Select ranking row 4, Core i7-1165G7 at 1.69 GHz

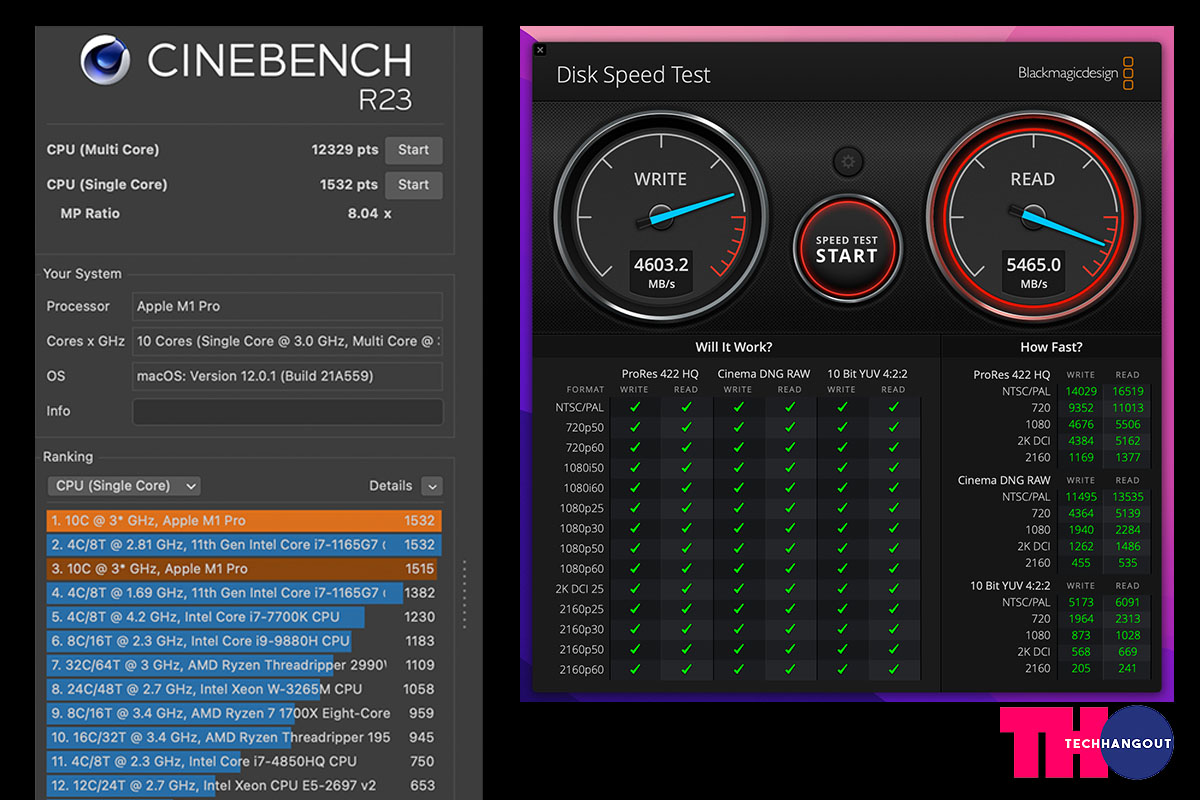pos(244,593)
